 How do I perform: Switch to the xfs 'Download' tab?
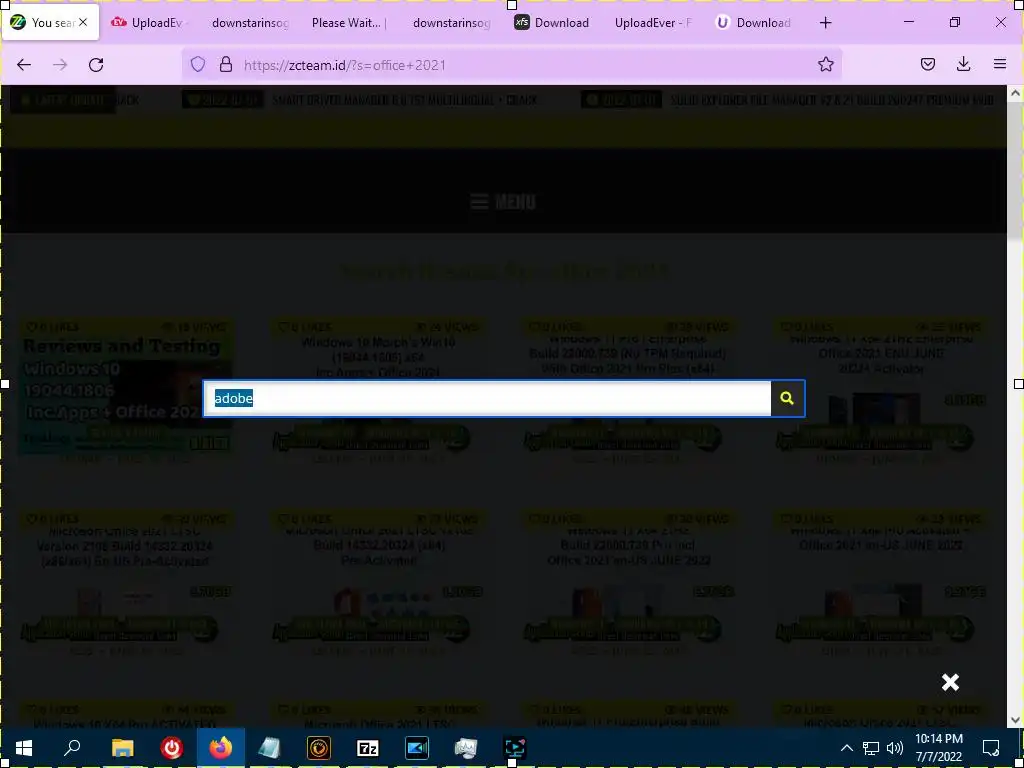pyautogui.click(x=552, y=23)
